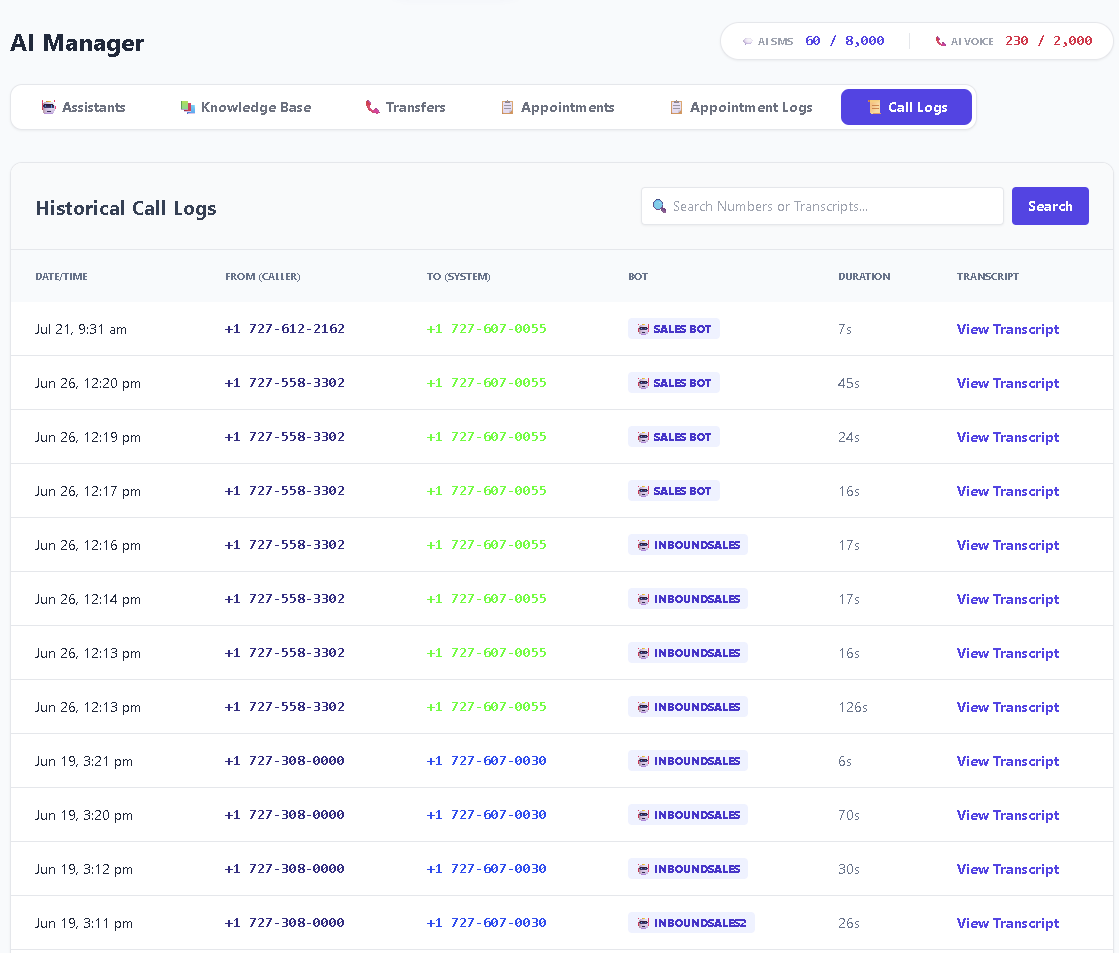Image resolution: width=1119 pixels, height=953 pixels.
Task: Click the clipboard icon beside Appointment Logs
Action: (x=677, y=107)
